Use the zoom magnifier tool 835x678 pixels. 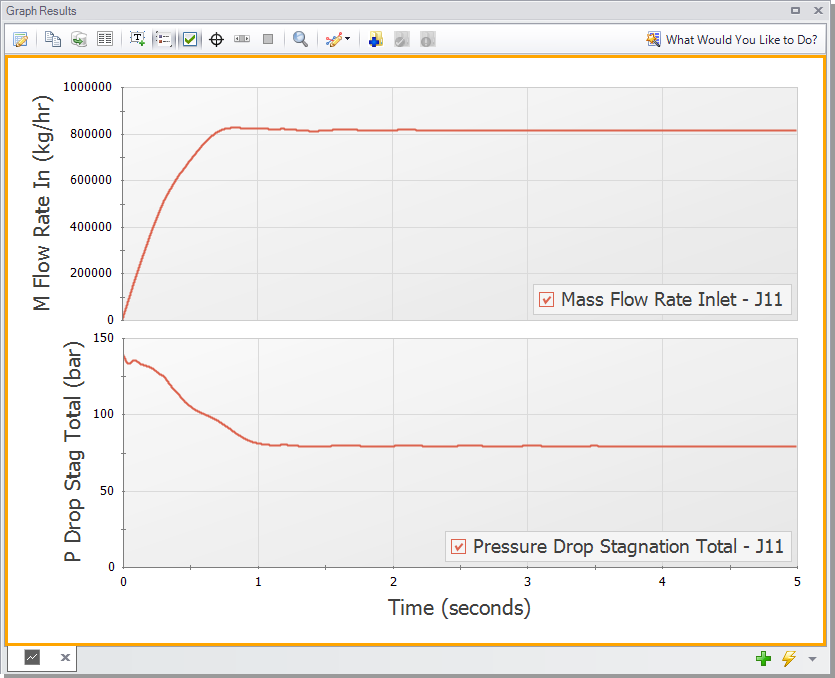point(300,39)
